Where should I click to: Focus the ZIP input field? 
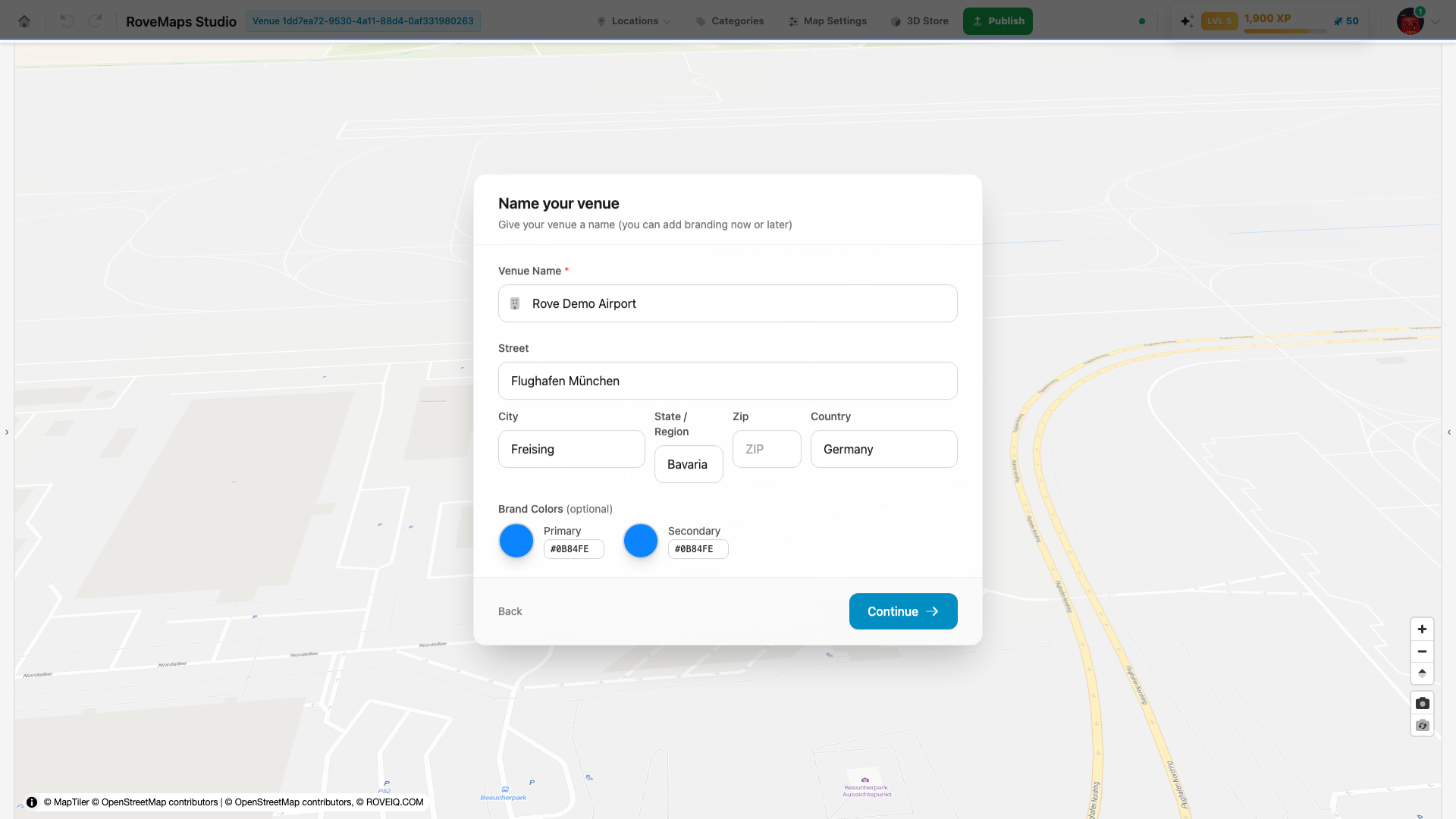(x=767, y=449)
